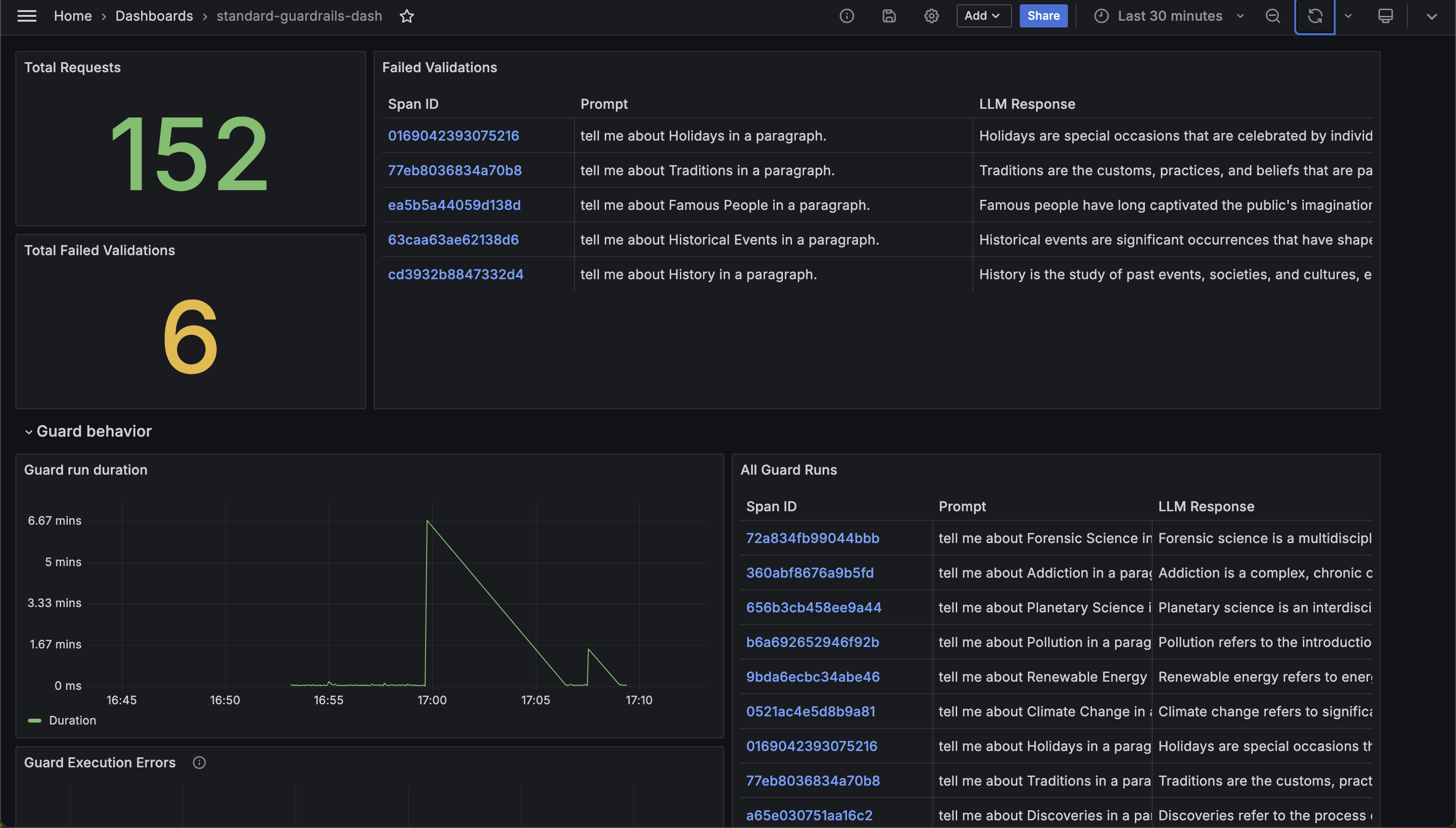The height and width of the screenshot is (828, 1456).
Task: Collapse the top toolbar chevron
Action: [1431, 16]
